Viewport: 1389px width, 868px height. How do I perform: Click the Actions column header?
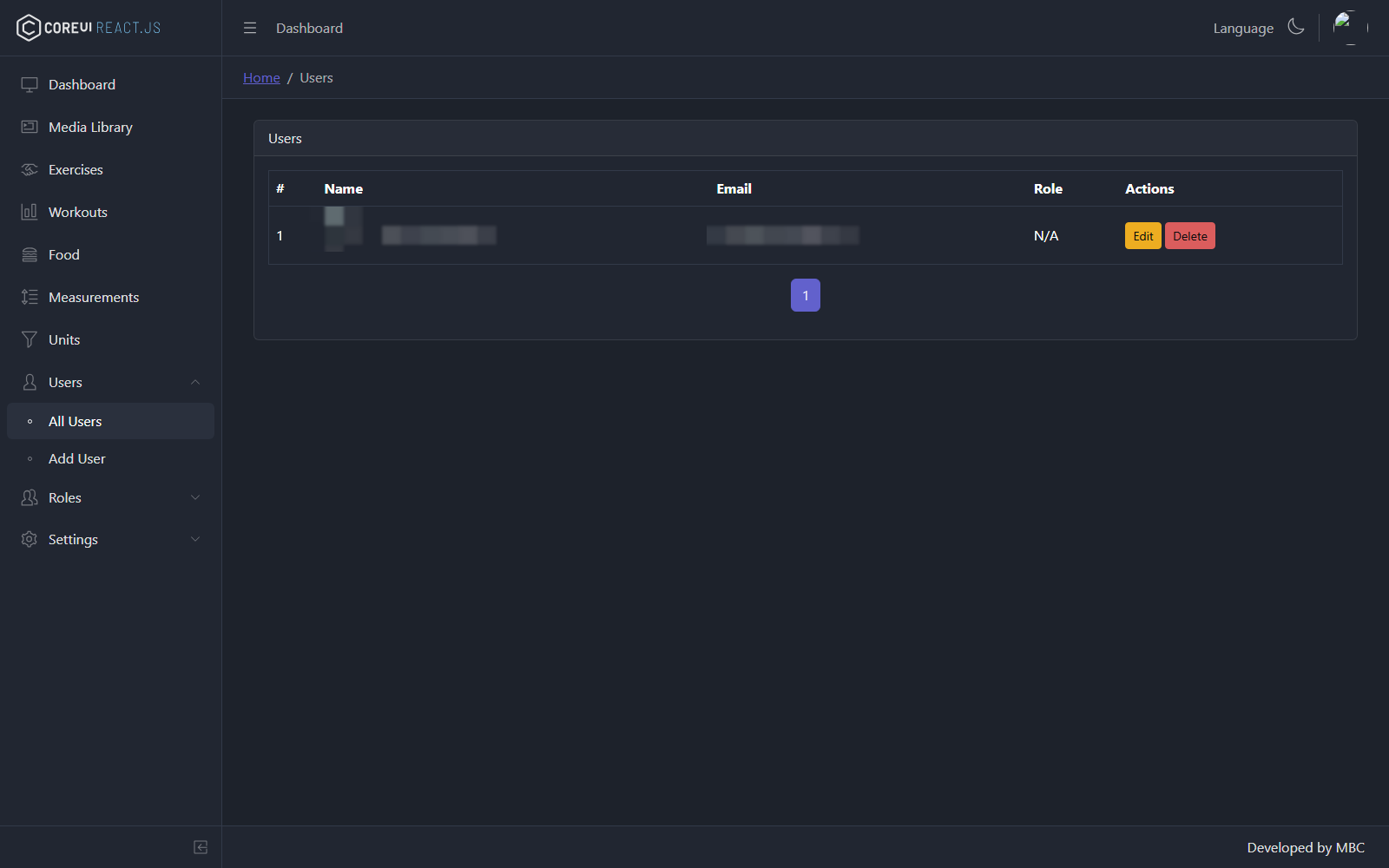(1149, 188)
